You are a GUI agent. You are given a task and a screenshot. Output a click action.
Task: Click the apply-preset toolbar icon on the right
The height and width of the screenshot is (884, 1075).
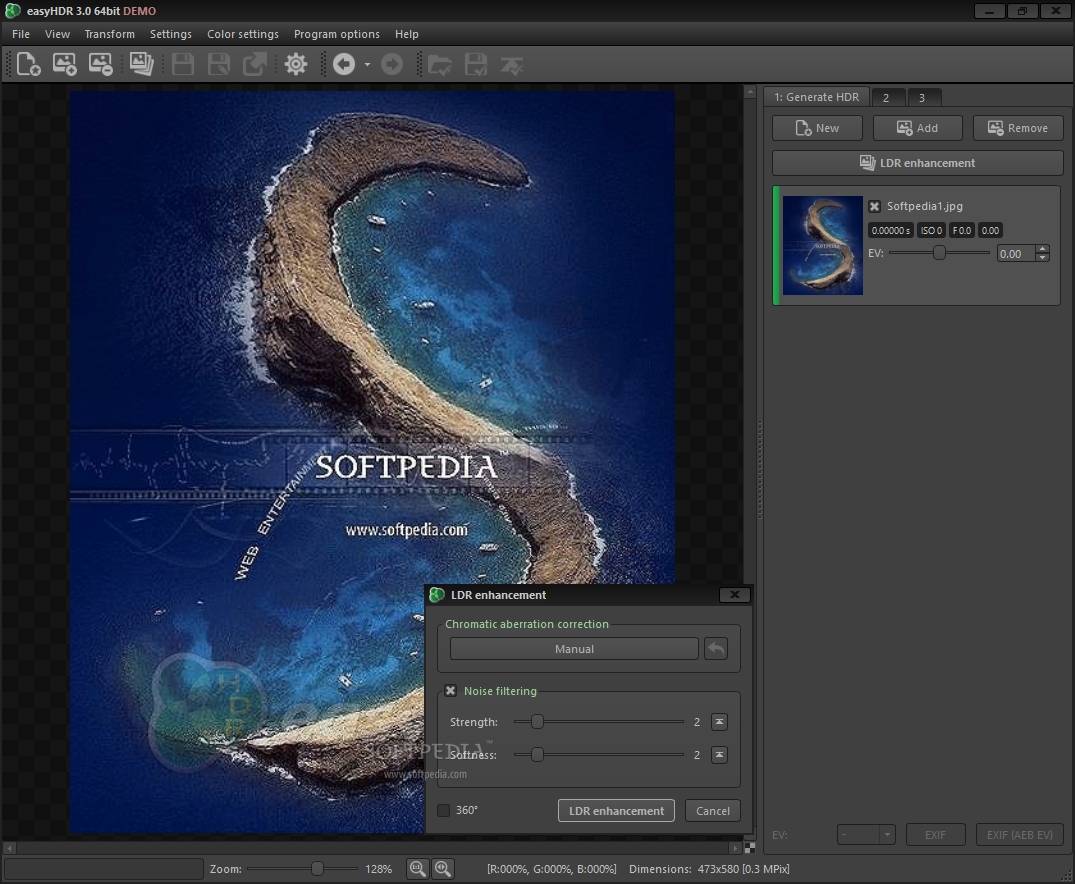coord(512,64)
